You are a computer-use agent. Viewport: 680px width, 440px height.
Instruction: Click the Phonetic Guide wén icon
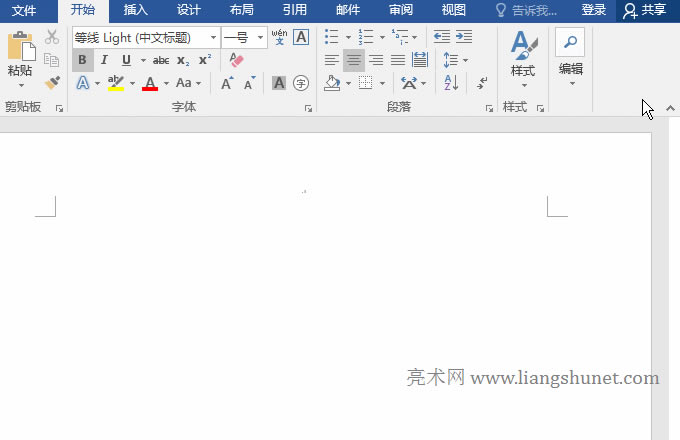(279, 37)
